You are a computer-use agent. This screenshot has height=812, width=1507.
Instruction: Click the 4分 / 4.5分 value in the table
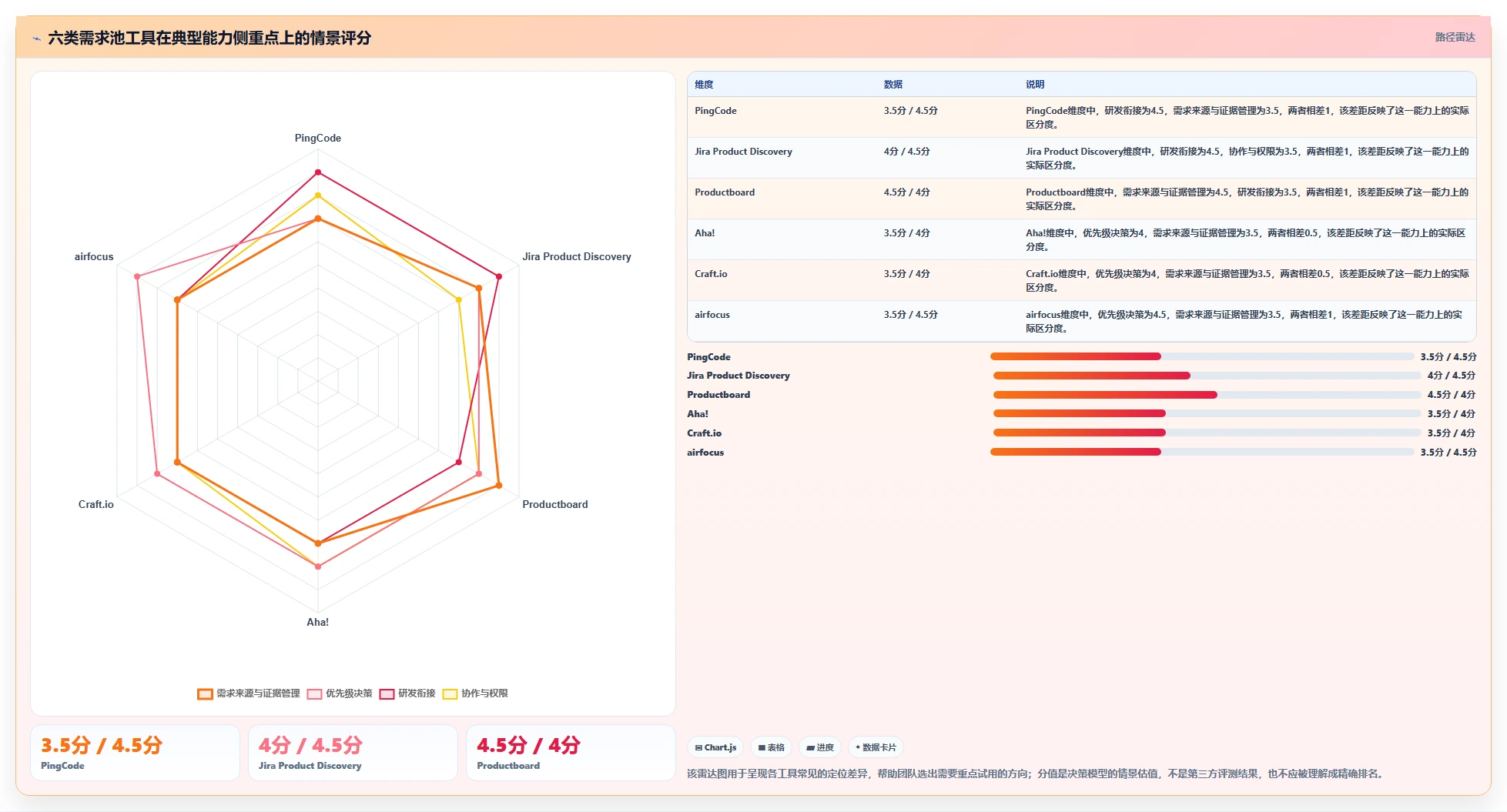[907, 152]
